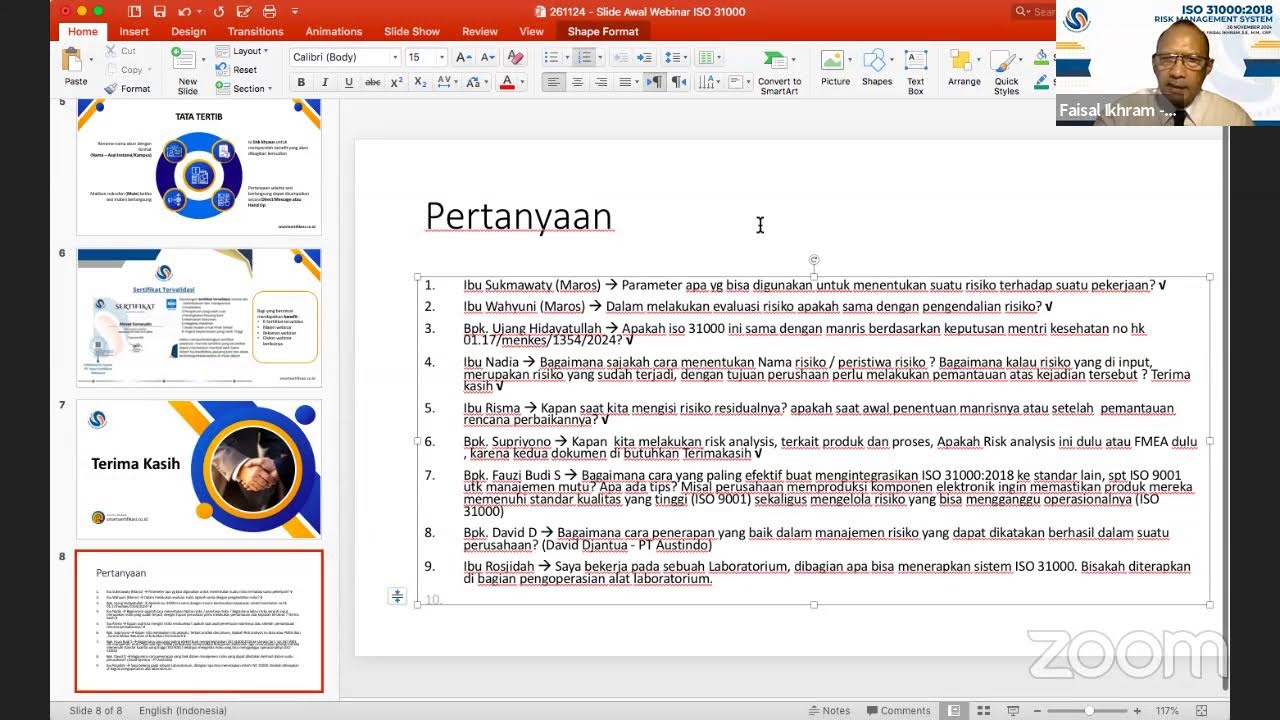This screenshot has width=1280, height=720.
Task: Align text left
Action: pyautogui.click(x=553, y=82)
